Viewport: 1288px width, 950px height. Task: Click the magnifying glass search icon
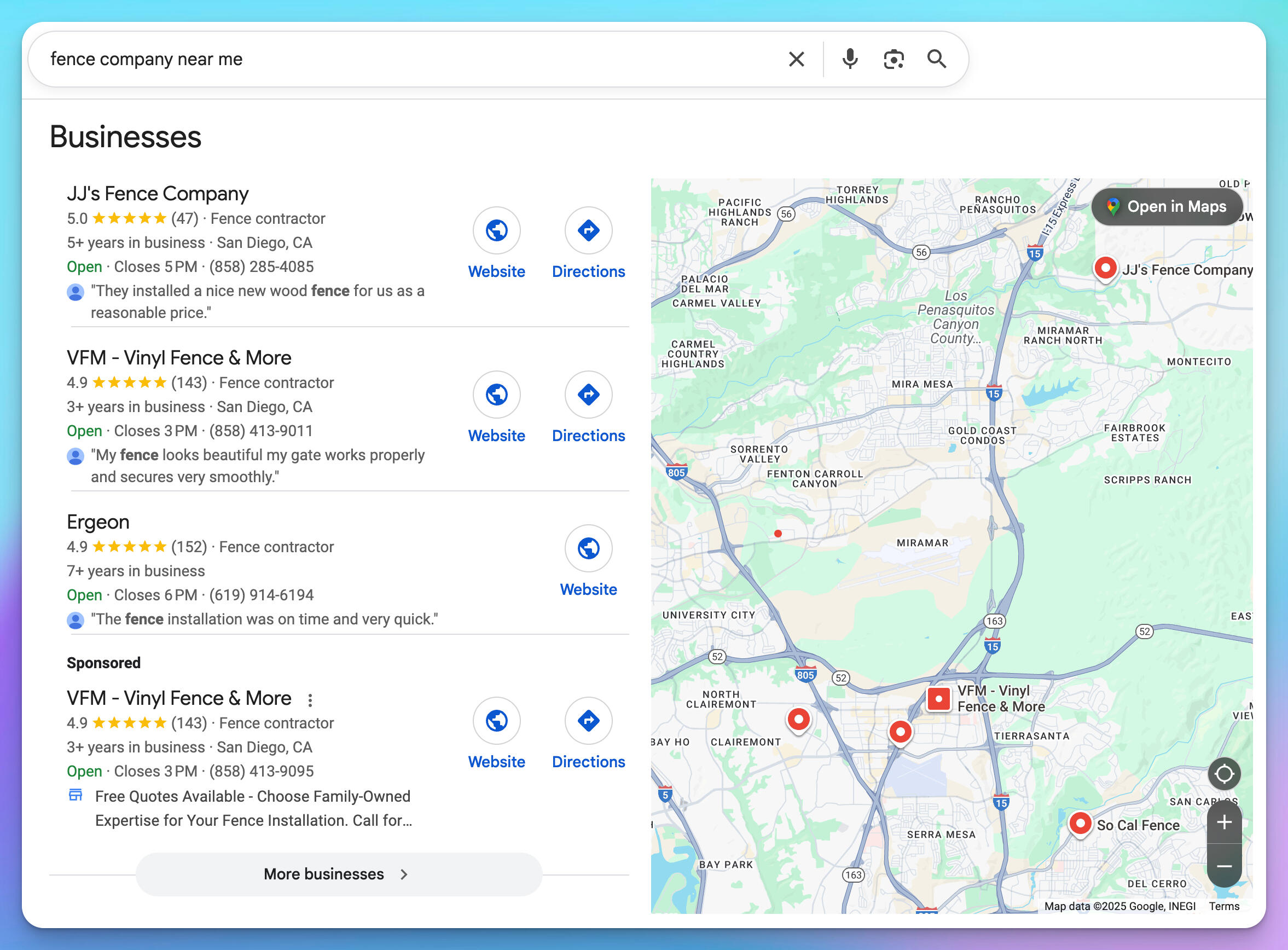click(936, 59)
